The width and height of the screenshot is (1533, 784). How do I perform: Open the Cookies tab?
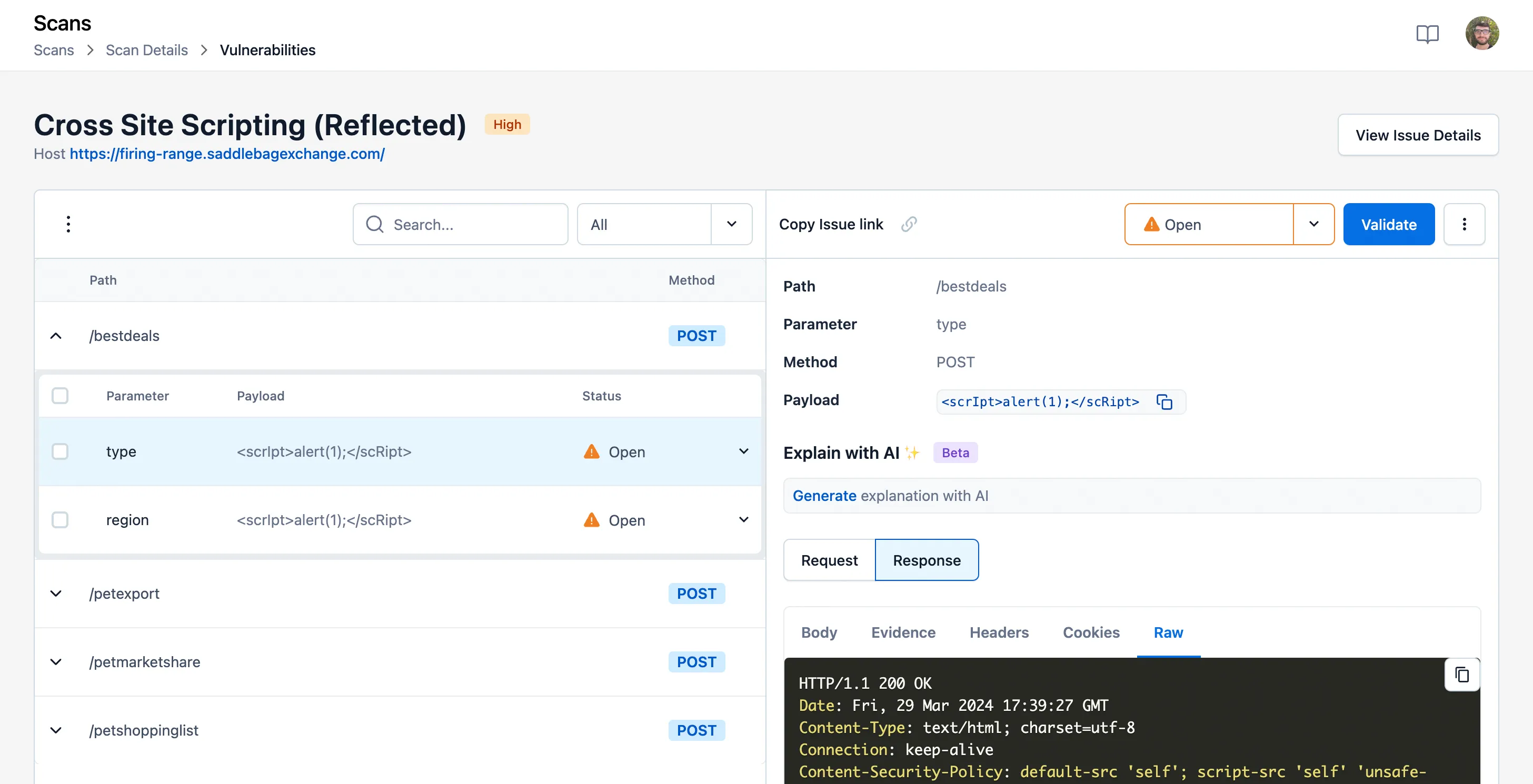tap(1091, 632)
